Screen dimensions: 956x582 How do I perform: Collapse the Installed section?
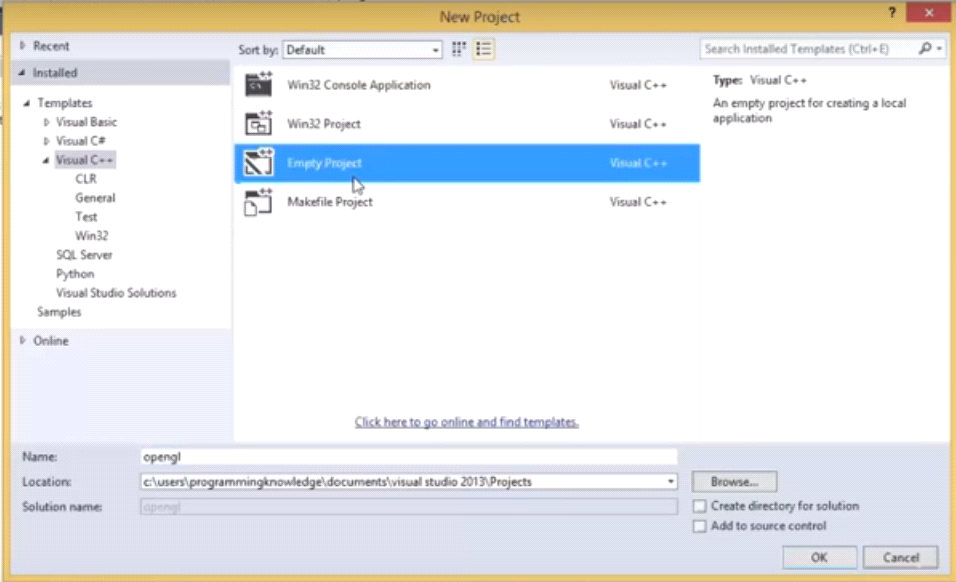(x=23, y=73)
